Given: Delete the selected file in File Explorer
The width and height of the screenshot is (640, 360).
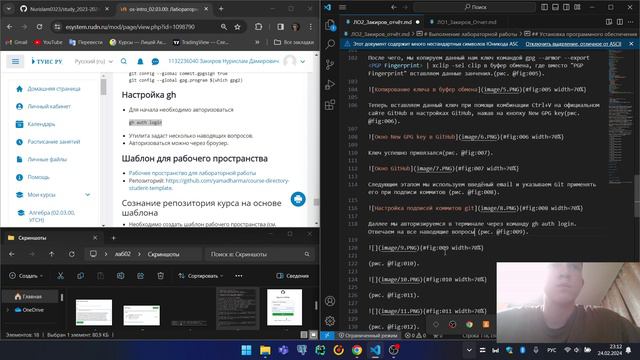Looking at the screenshot, I should pyautogui.click(x=160, y=276).
